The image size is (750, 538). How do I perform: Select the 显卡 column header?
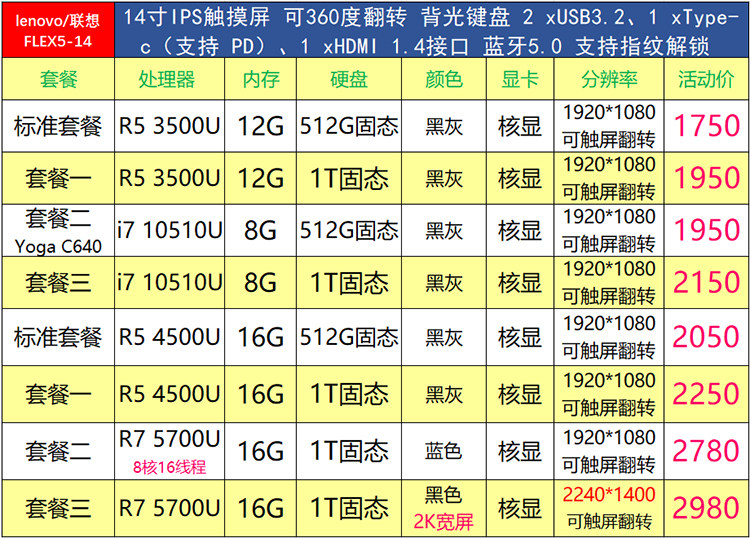(520, 79)
